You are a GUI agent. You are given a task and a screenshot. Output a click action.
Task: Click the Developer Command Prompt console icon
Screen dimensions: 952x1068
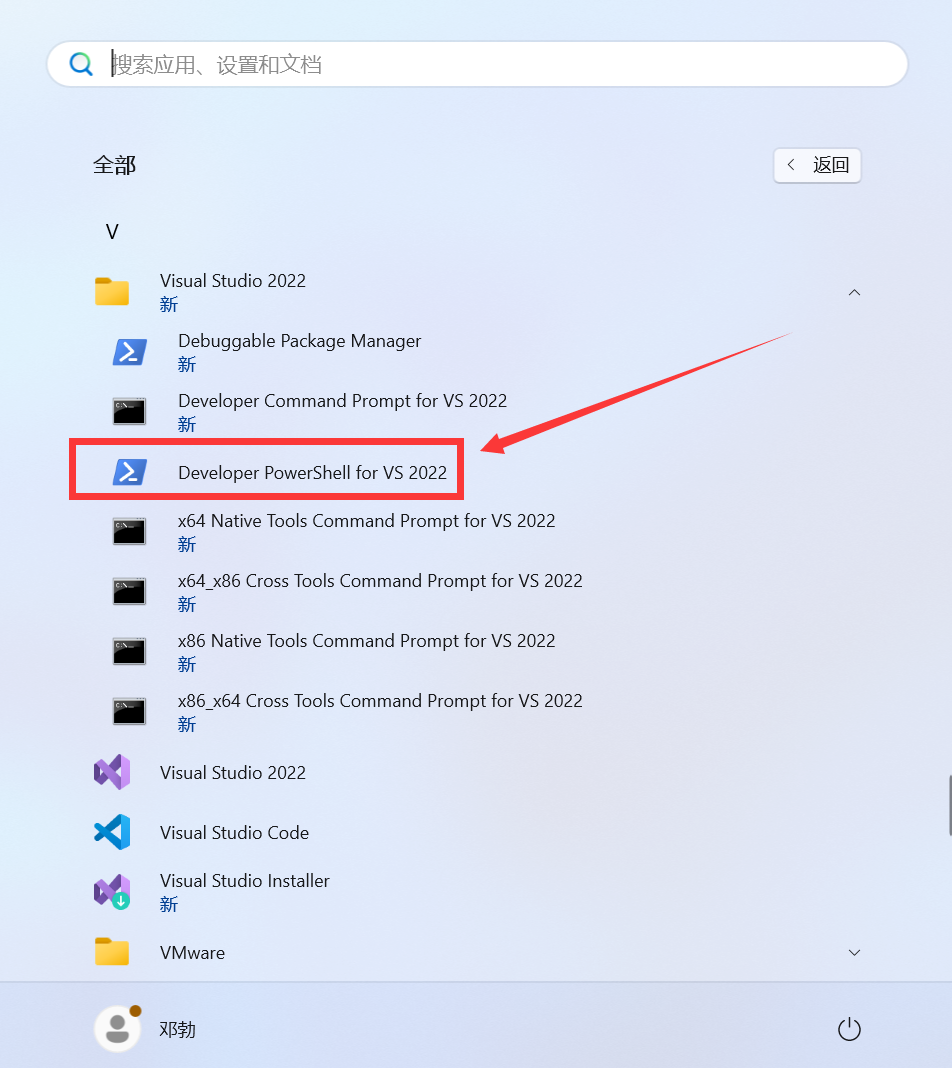tap(129, 411)
